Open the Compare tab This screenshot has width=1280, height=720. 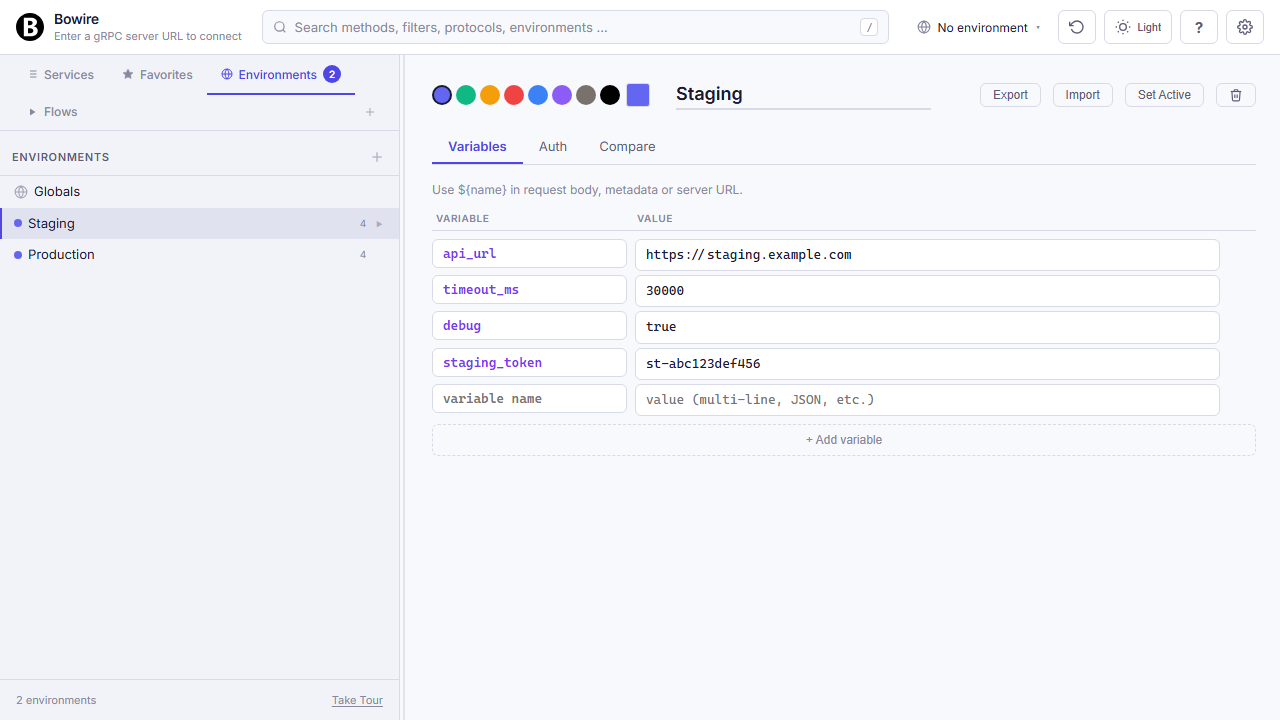pos(627,147)
